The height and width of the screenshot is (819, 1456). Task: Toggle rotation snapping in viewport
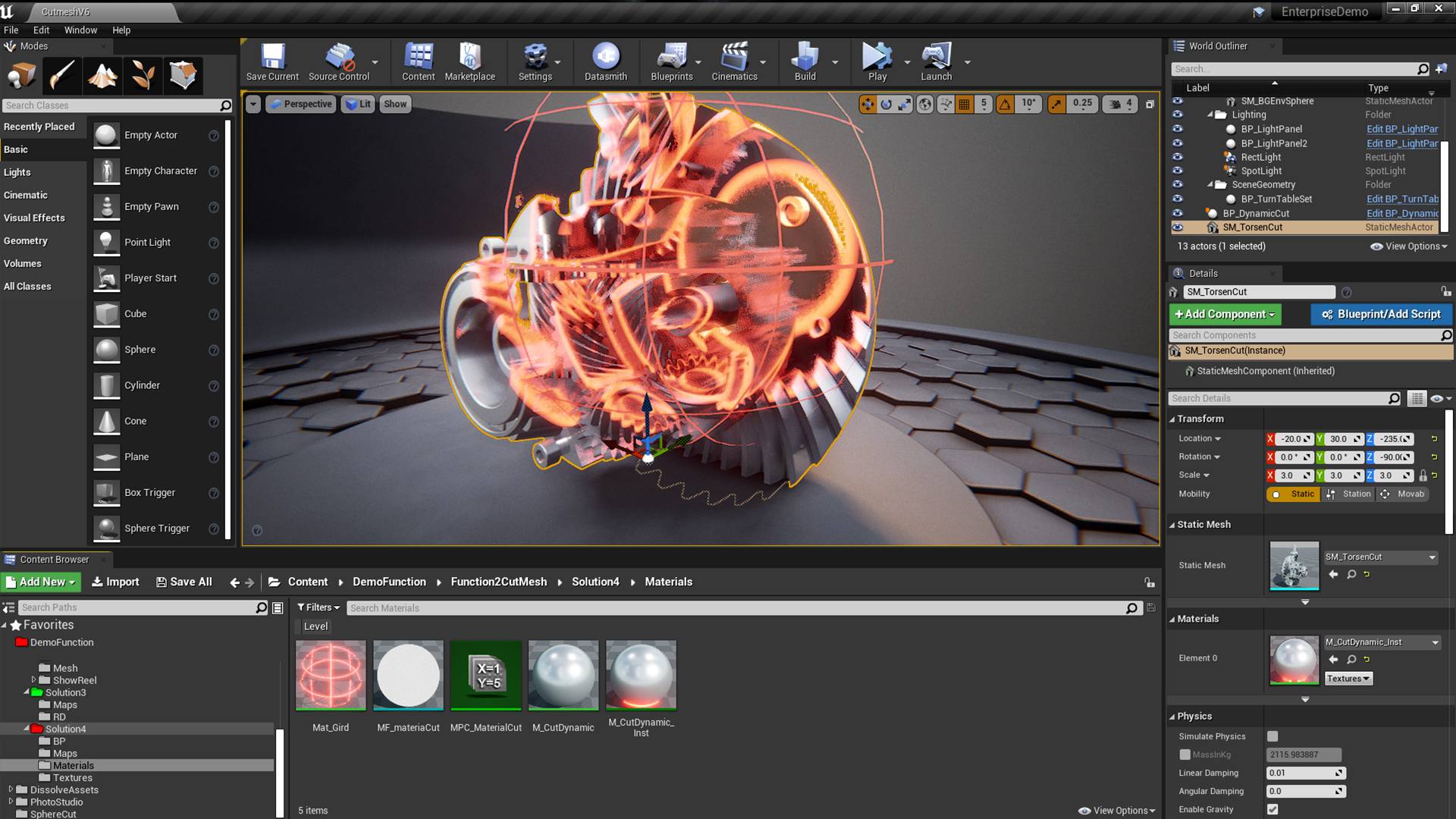point(1005,104)
